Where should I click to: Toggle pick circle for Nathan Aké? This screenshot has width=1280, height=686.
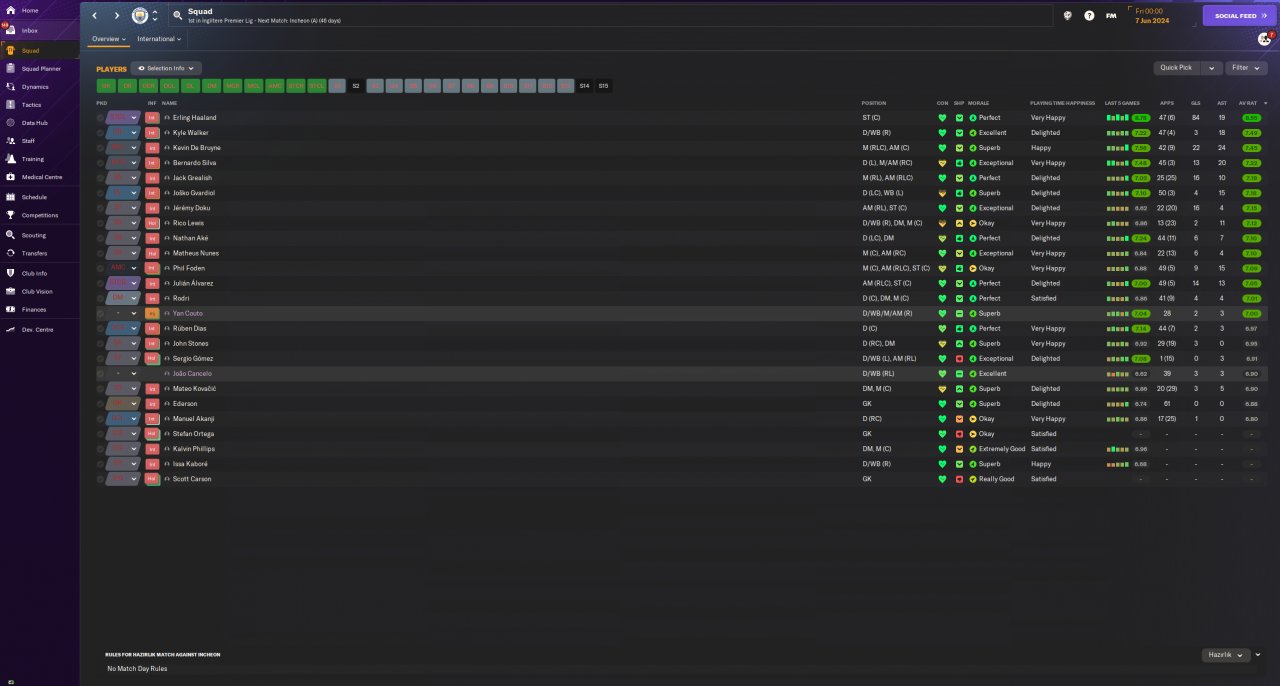coord(100,238)
